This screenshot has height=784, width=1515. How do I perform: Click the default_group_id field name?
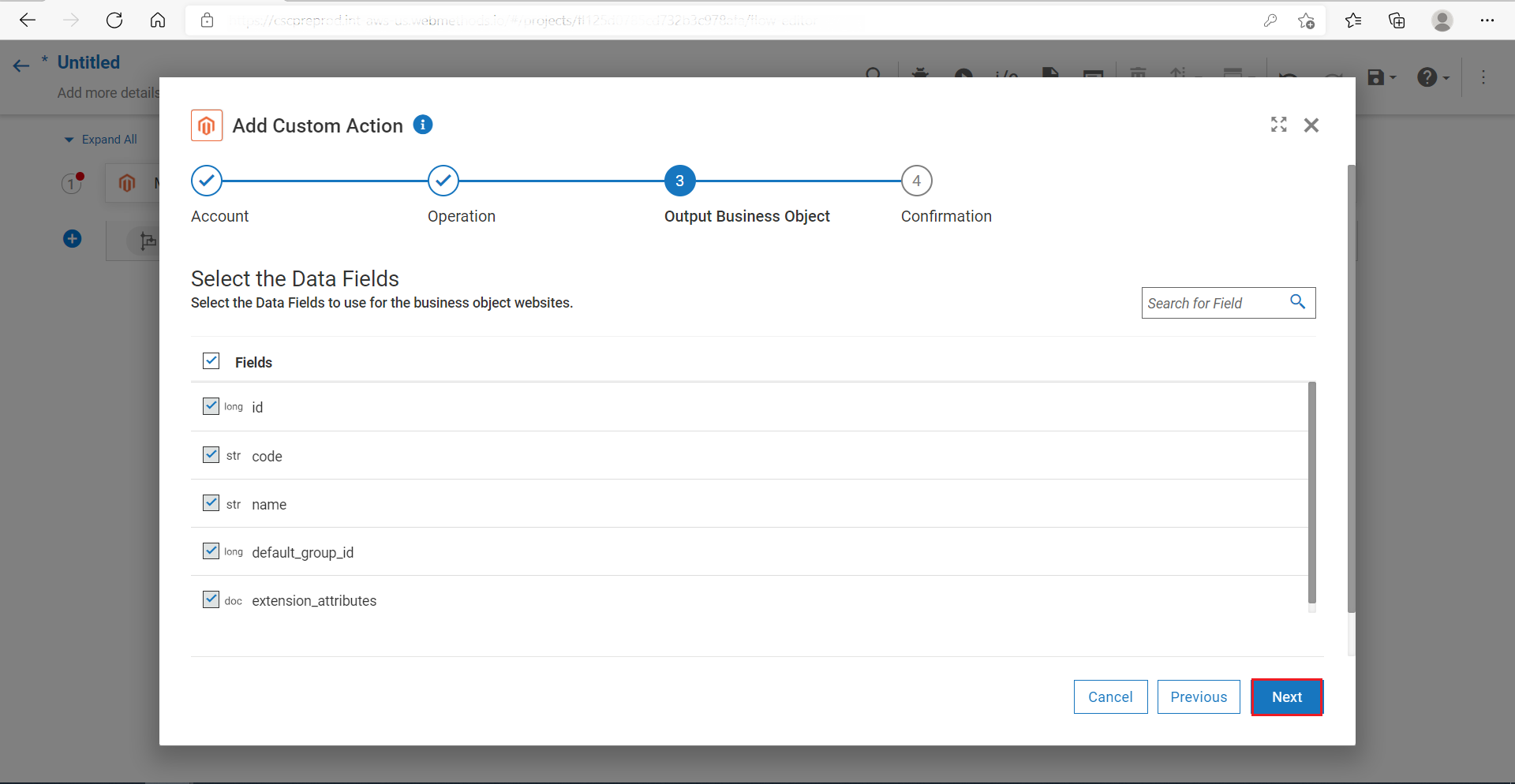303,553
